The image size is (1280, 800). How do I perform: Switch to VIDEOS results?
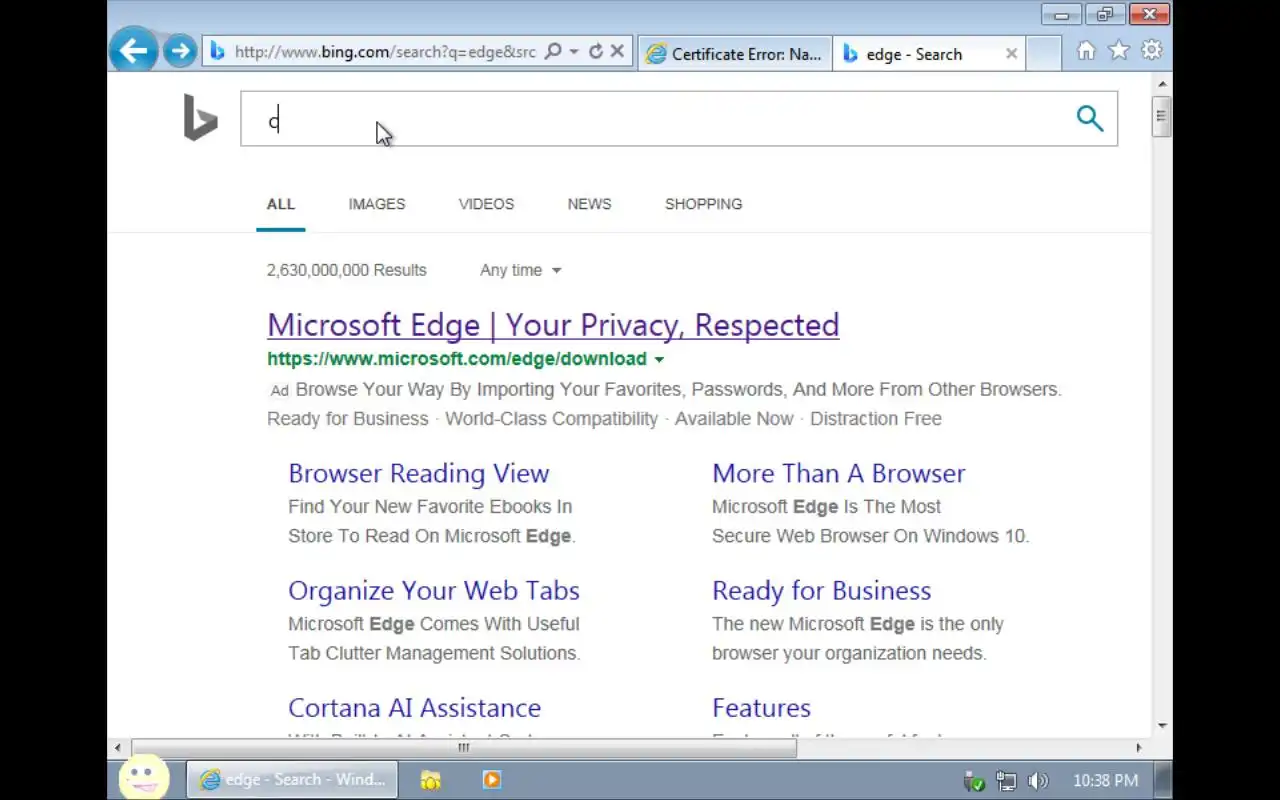coord(486,204)
